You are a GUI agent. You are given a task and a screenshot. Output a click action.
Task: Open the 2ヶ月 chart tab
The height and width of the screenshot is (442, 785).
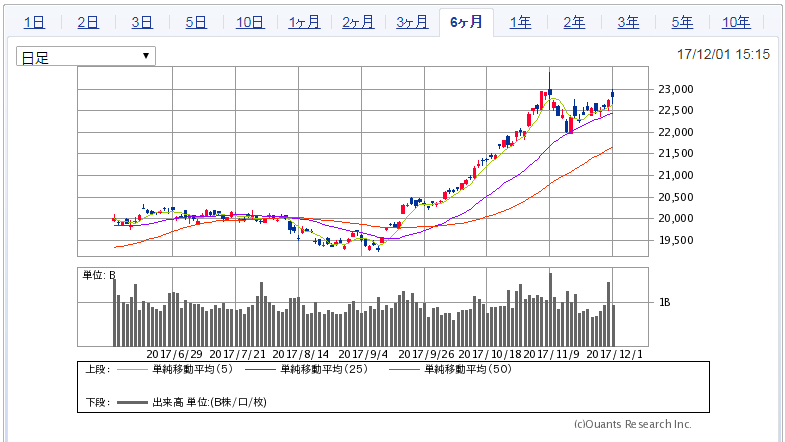tap(358, 22)
